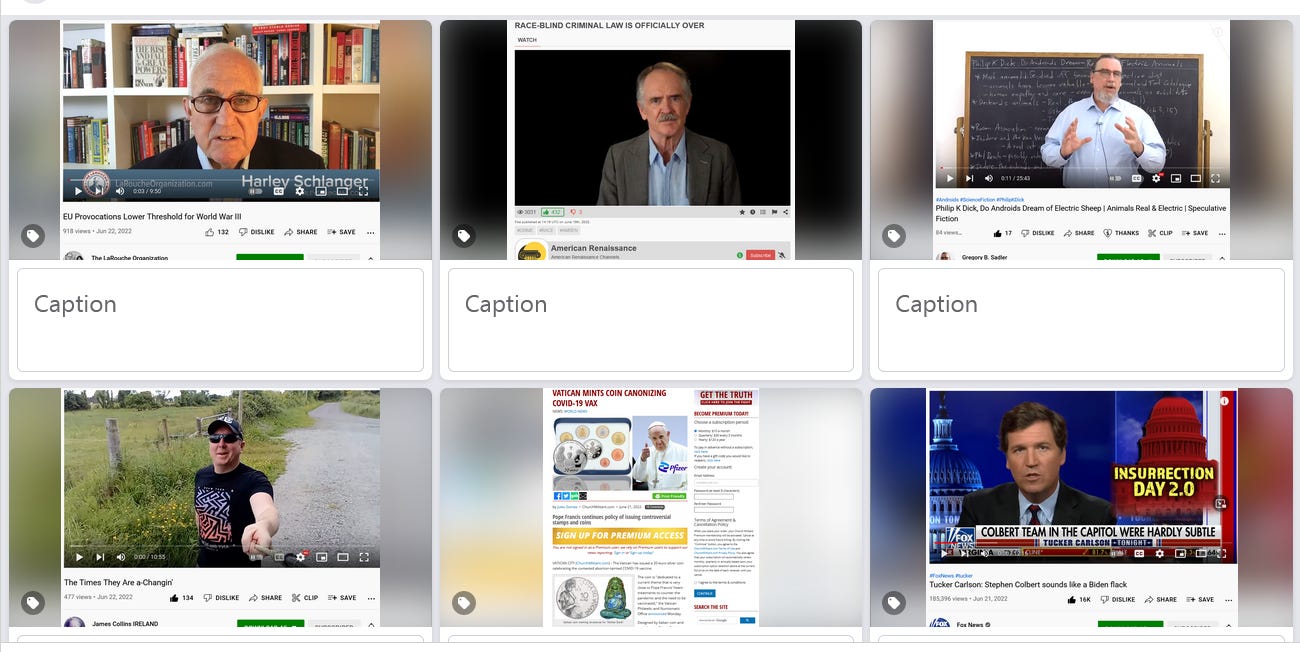
Task: Select the Race-Blind Criminal Law video thumbnail
Action: coord(651,140)
